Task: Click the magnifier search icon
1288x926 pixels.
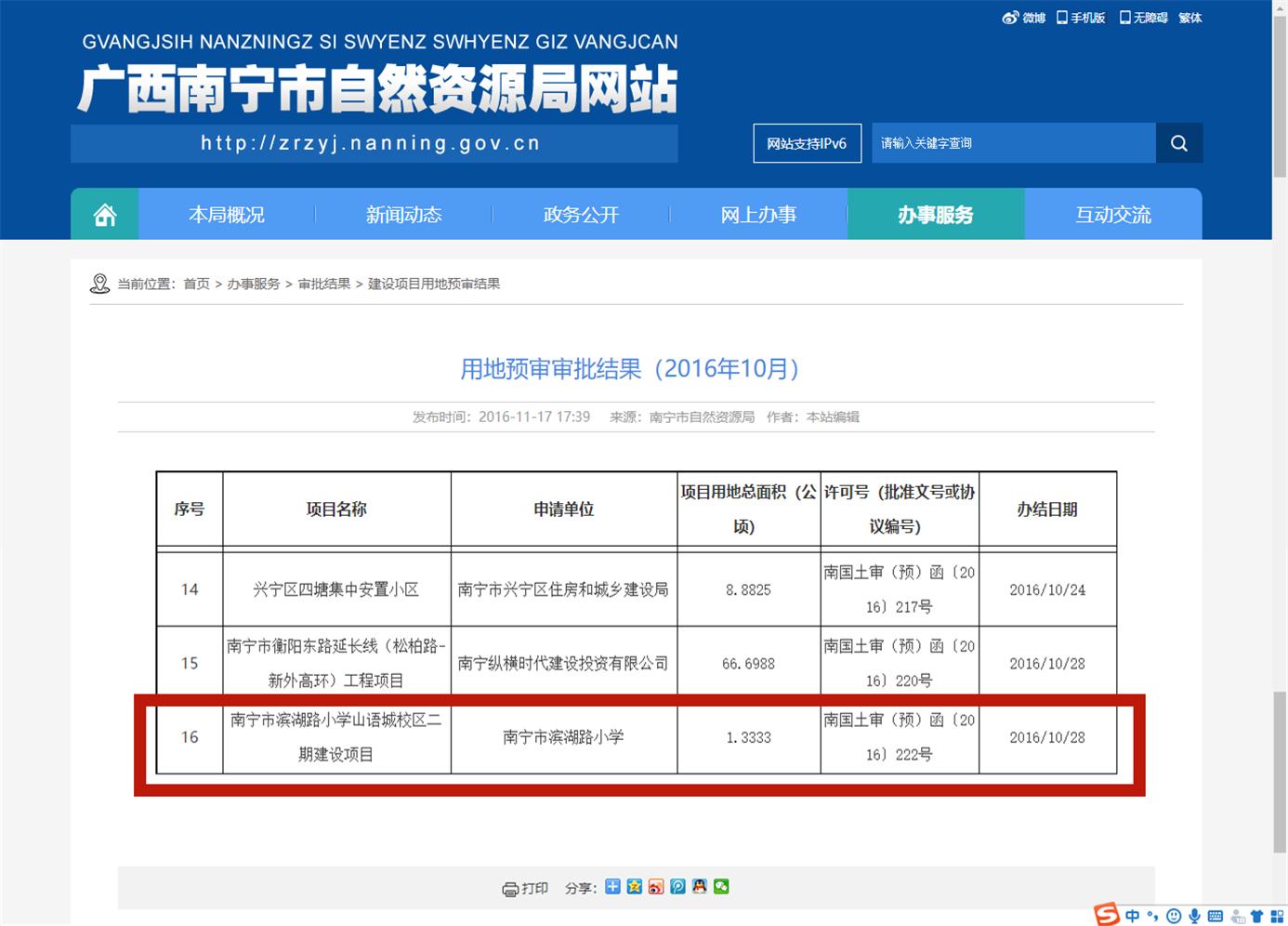Action: tap(1178, 143)
